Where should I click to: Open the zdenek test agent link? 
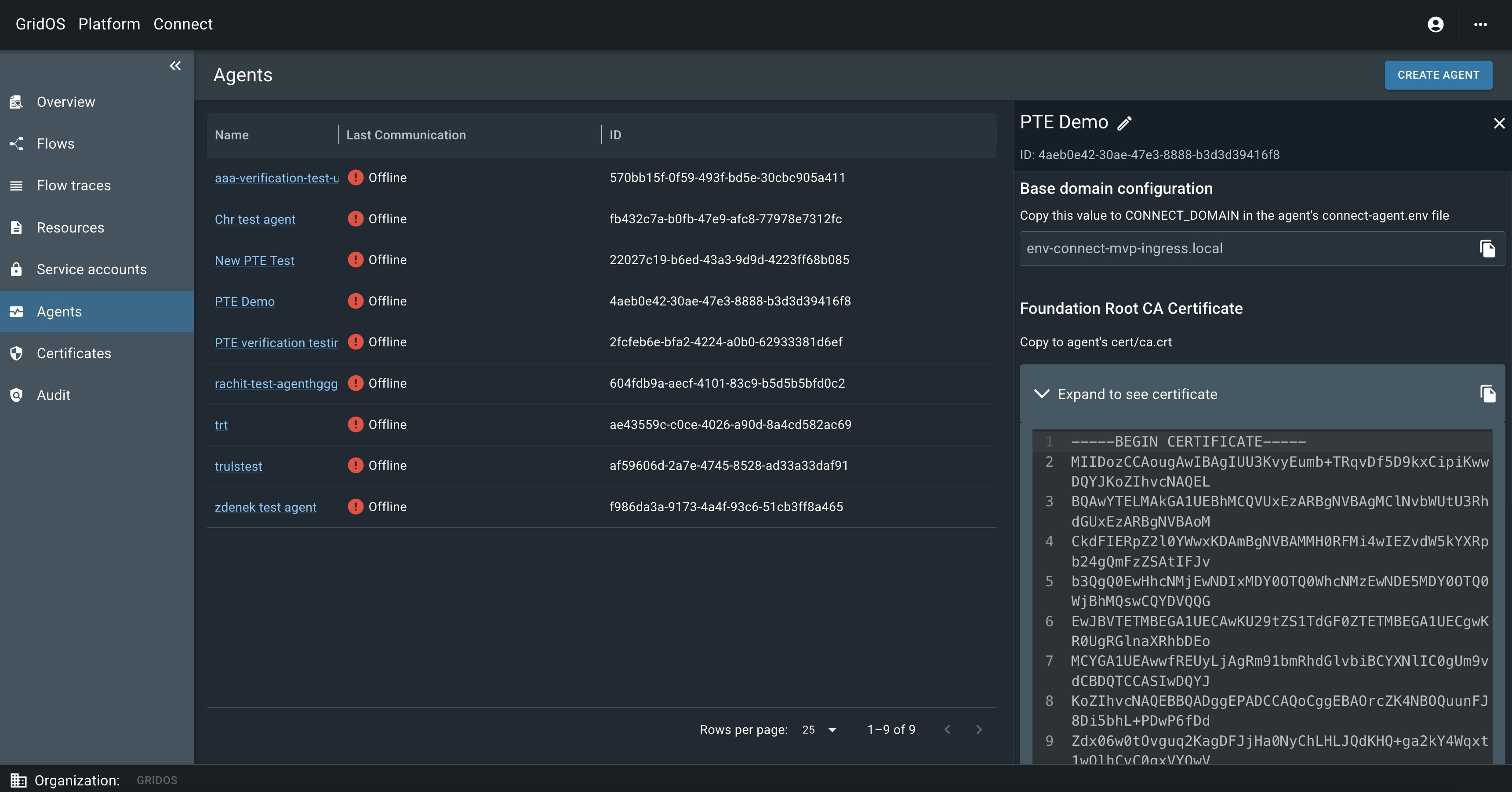point(265,507)
